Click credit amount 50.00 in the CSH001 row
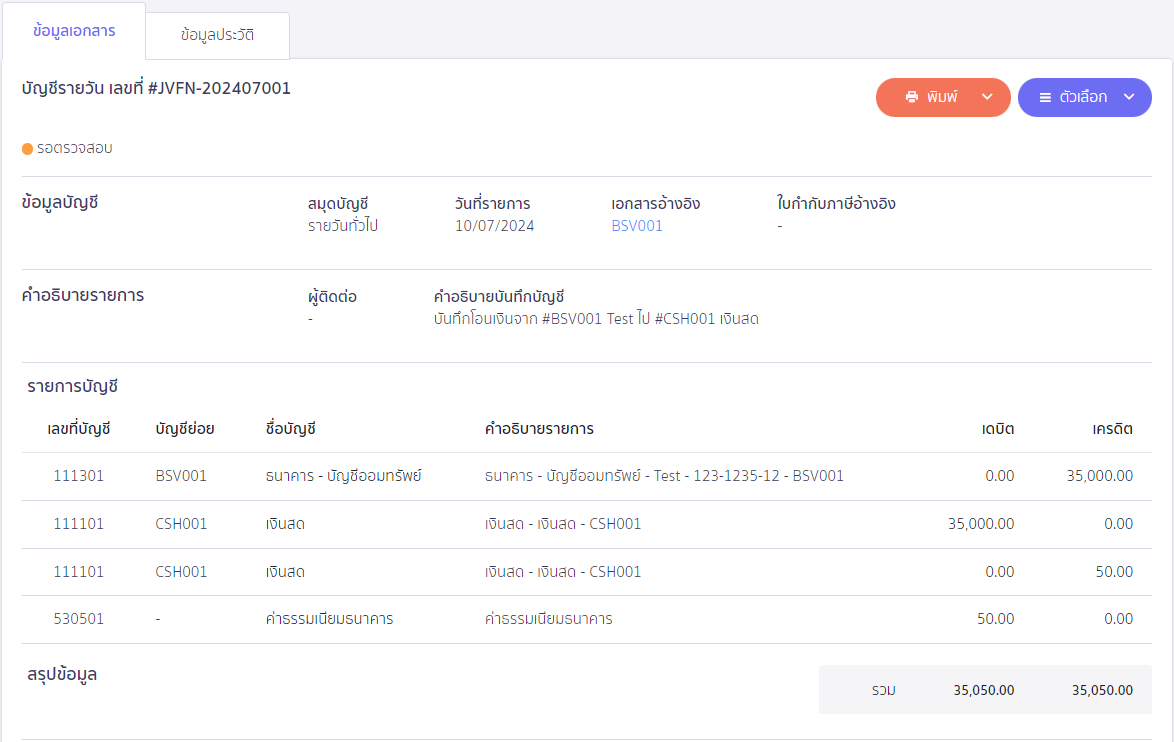 [x=1114, y=572]
